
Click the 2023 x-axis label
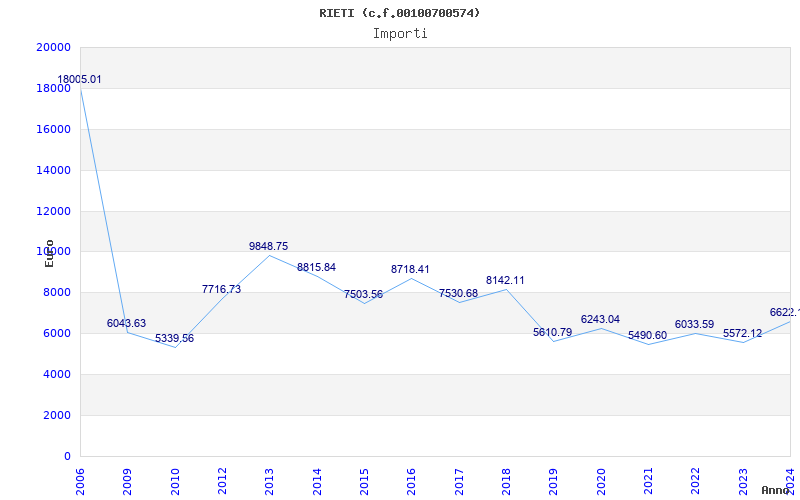point(743,482)
